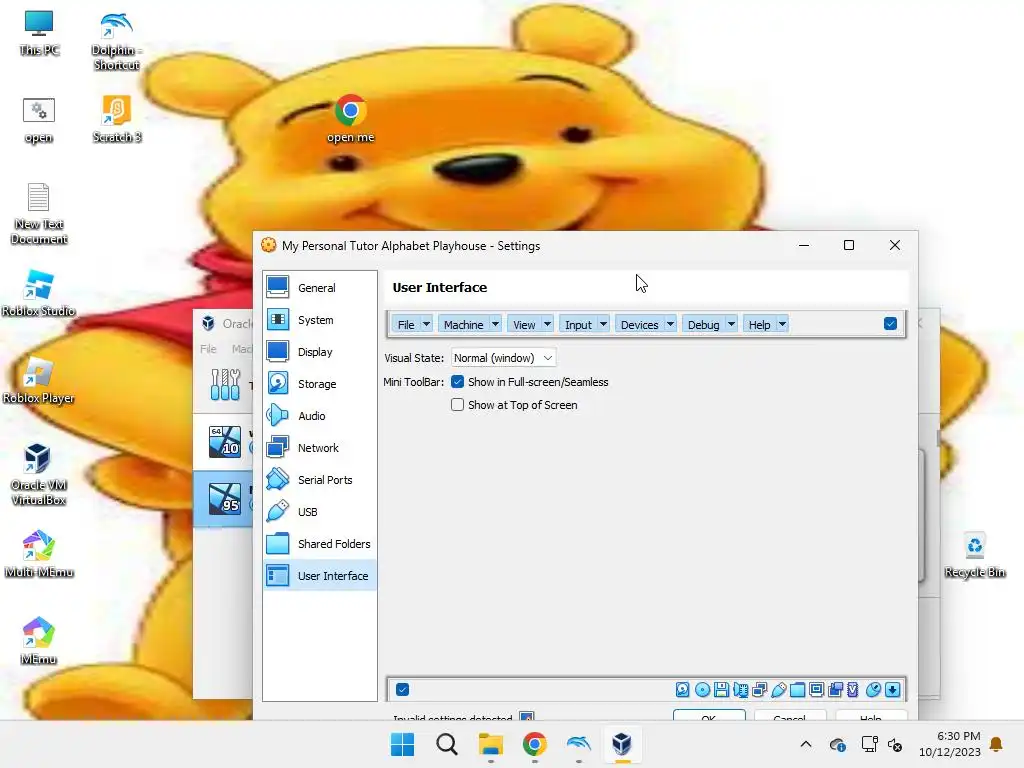Select the 'open me' Chrome desktop shortcut
Viewport: 1024px width, 768px height.
pos(351,120)
